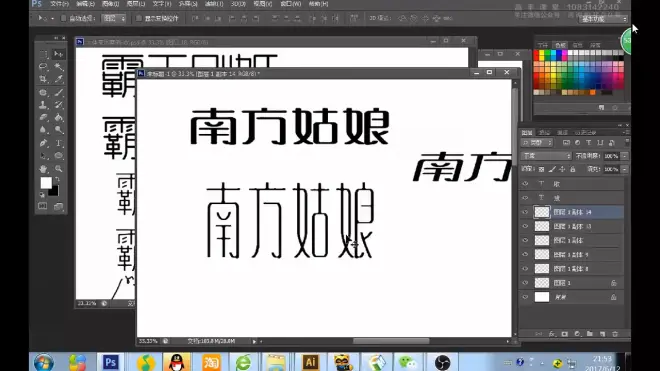Image resolution: width=660 pixels, height=371 pixels.
Task: Select the Crop tool
Action: click(43, 79)
